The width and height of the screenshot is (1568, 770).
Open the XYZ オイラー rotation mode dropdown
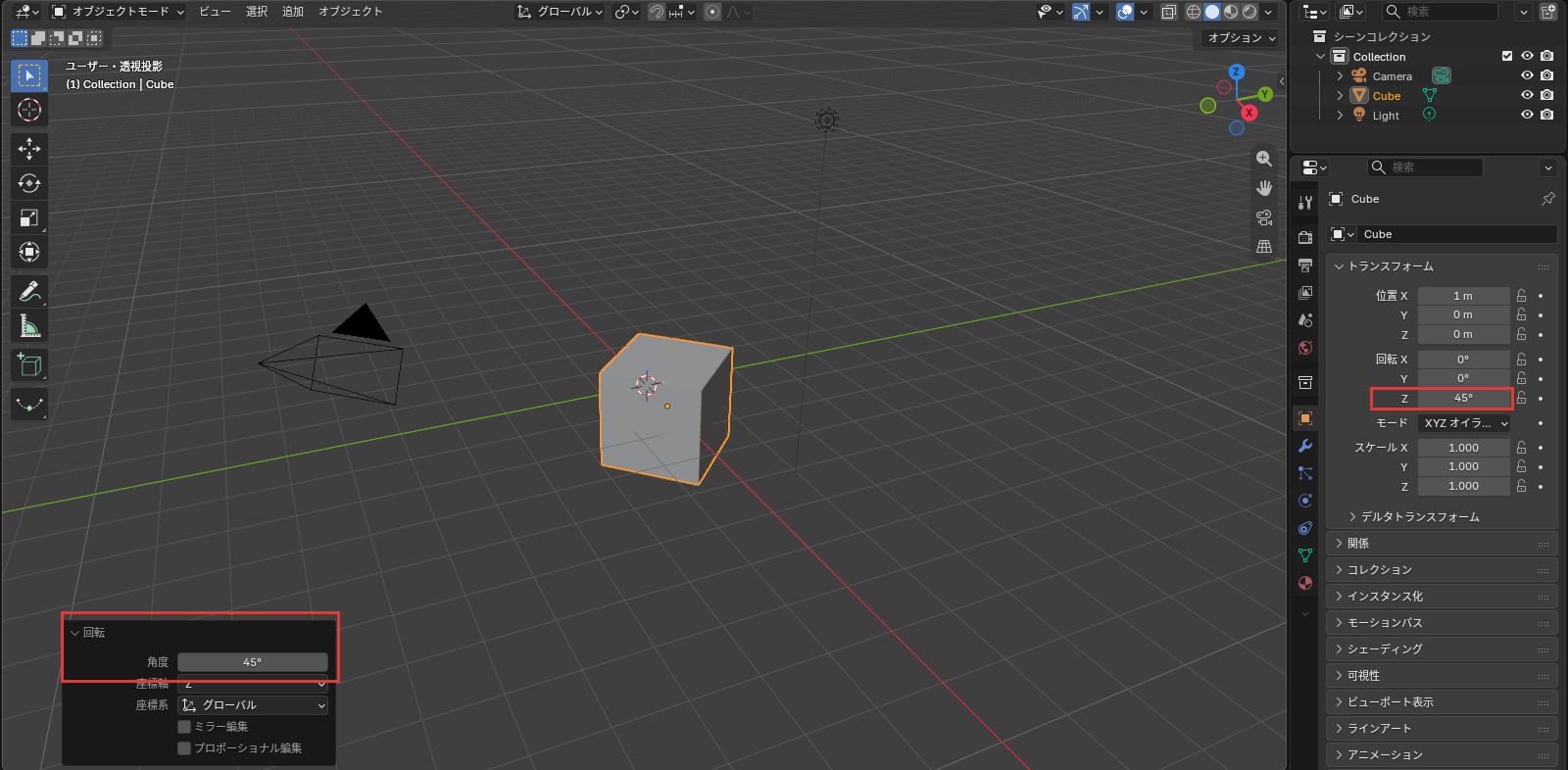point(1464,423)
